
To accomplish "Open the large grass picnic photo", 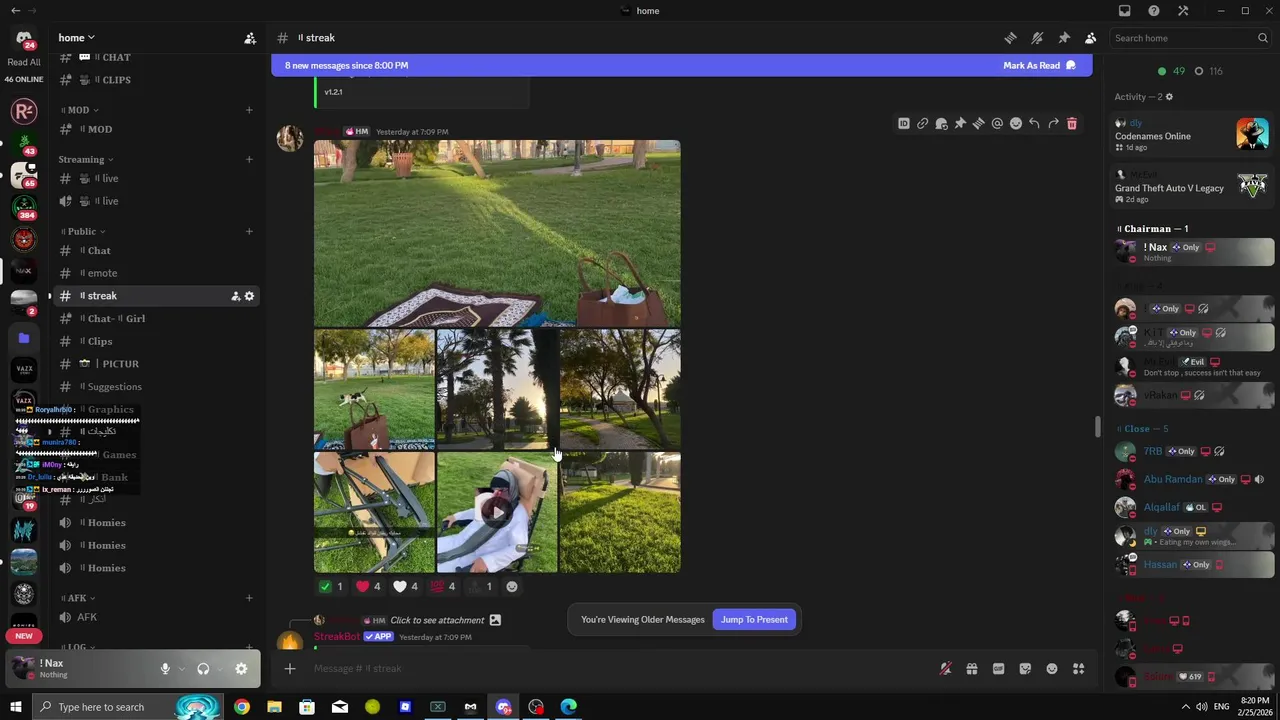I will (x=497, y=233).
